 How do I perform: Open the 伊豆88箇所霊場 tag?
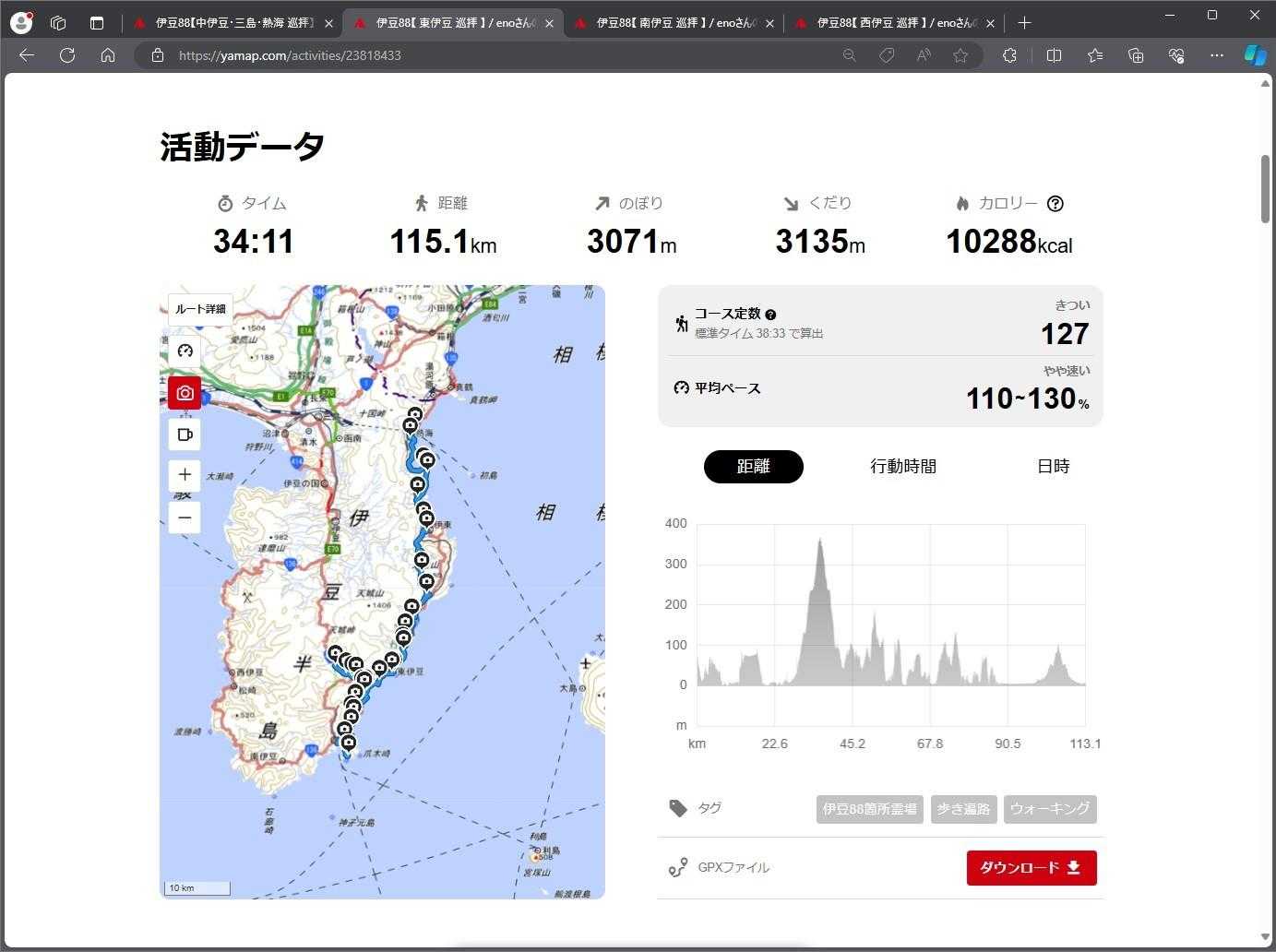tap(869, 809)
